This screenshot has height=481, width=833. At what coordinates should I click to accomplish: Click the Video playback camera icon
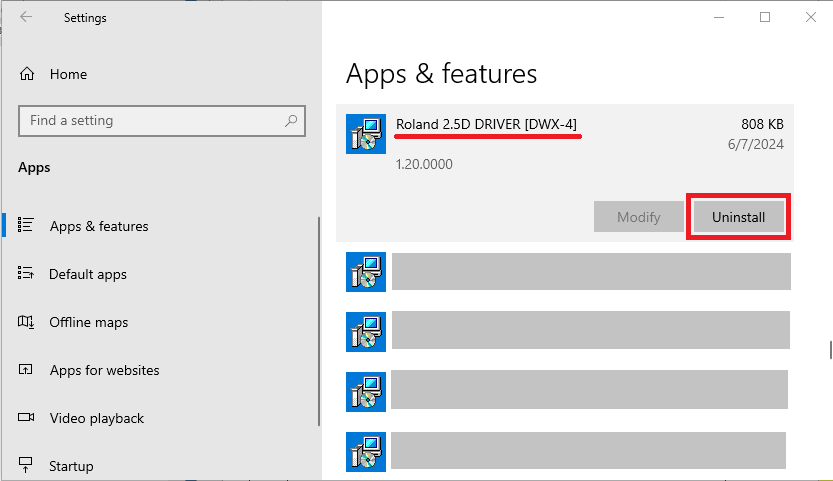[26, 417]
